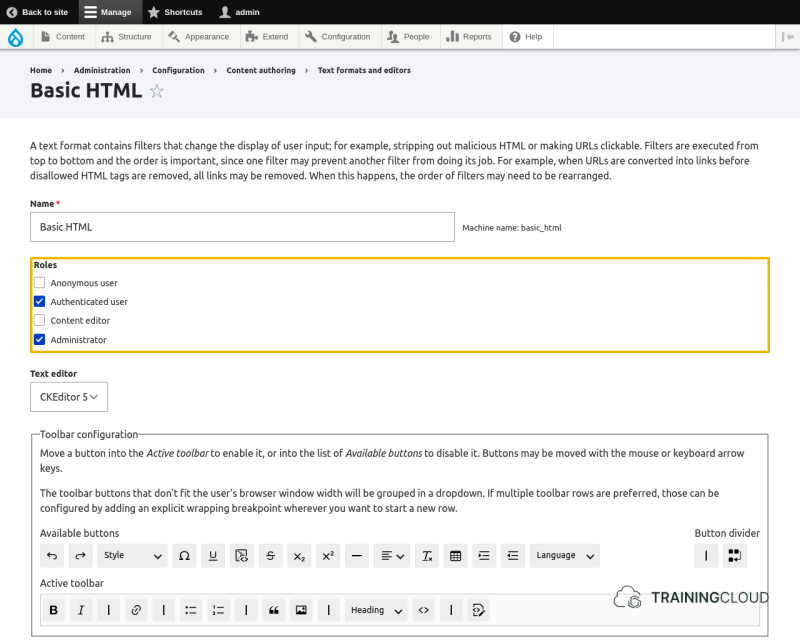Select the Remove Format button
Image resolution: width=800 pixels, height=640 pixels.
(x=427, y=555)
